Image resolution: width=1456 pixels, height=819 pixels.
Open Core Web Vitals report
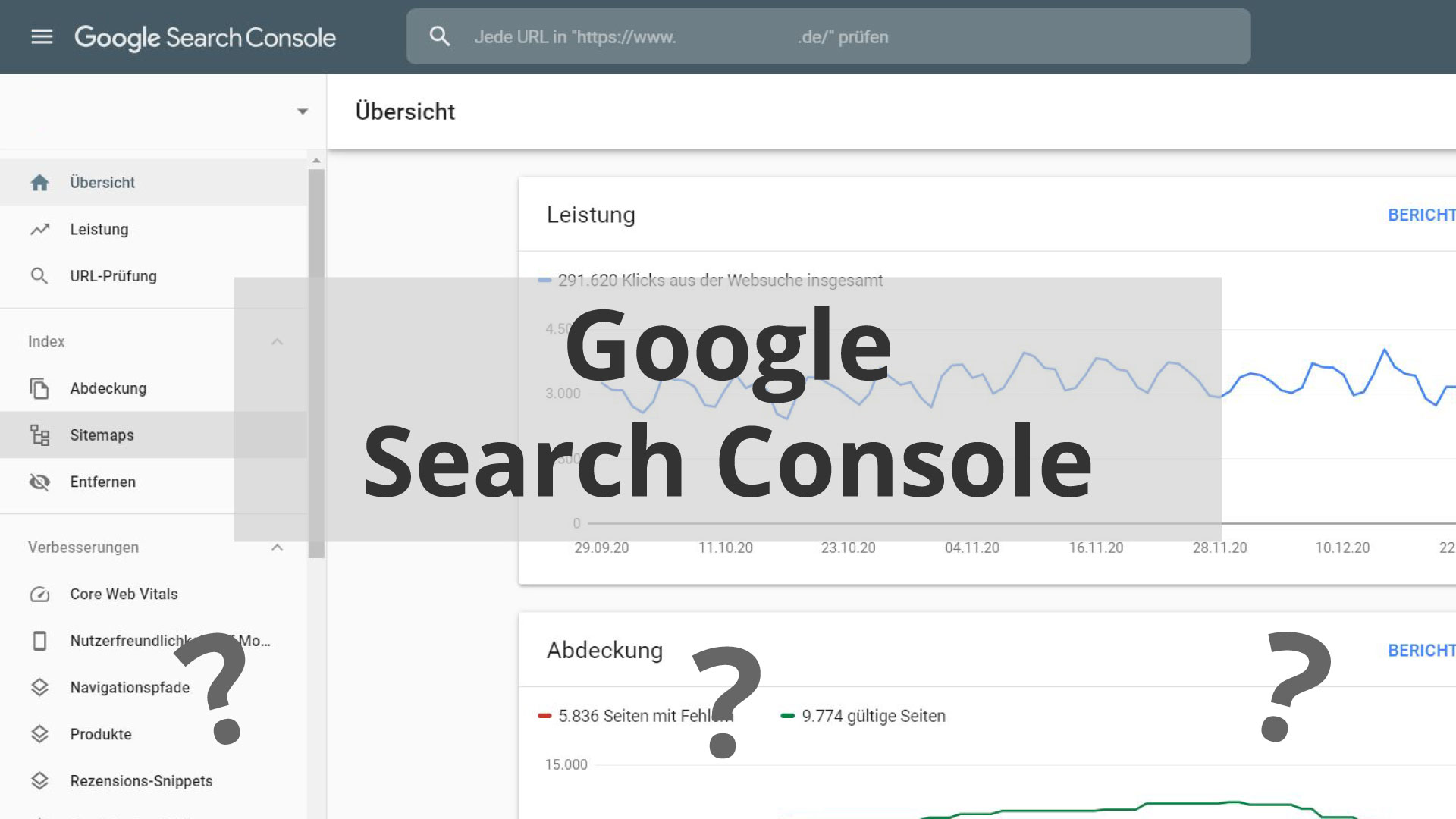pyautogui.click(x=153, y=594)
